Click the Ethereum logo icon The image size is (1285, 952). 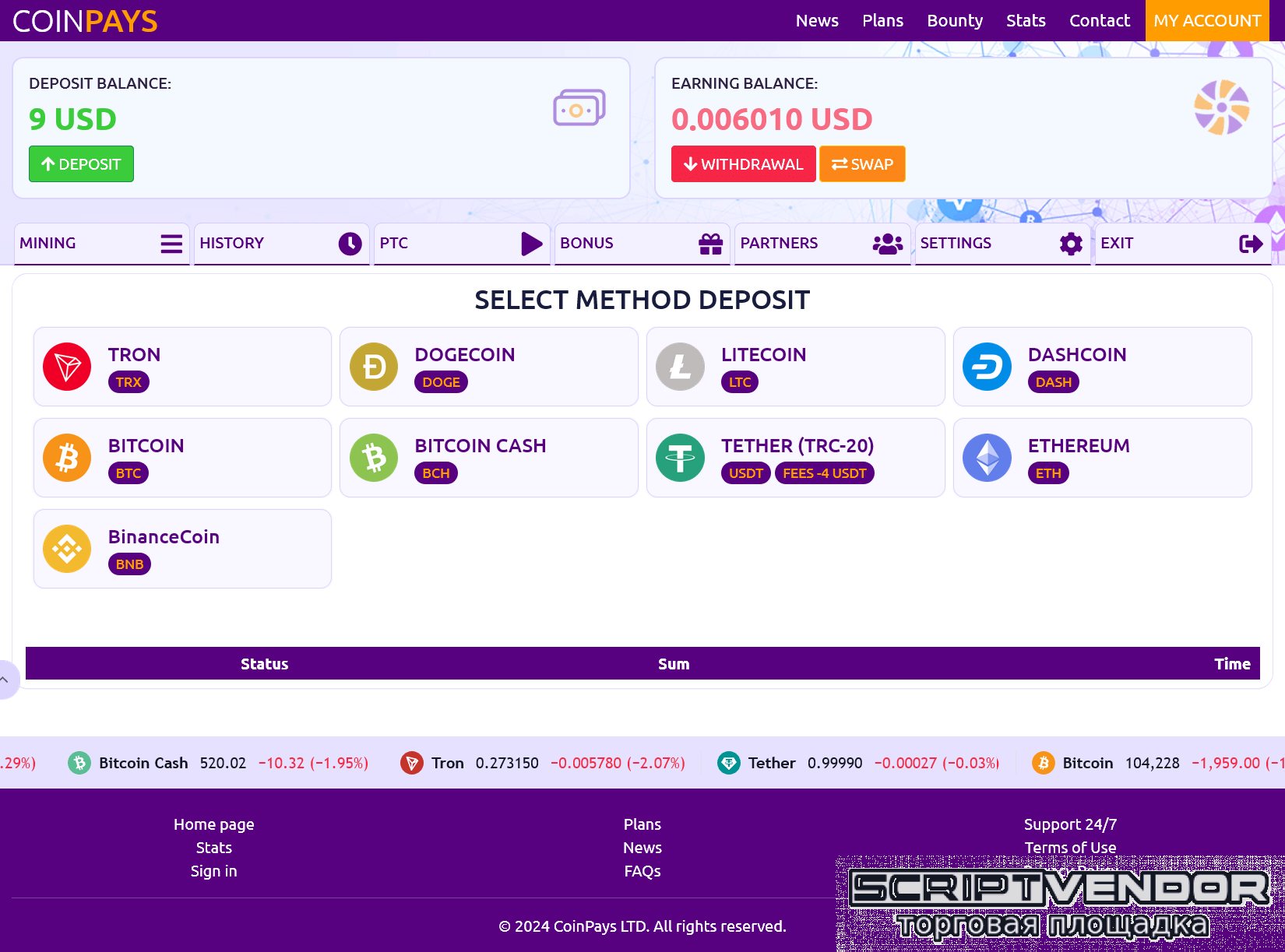point(987,458)
